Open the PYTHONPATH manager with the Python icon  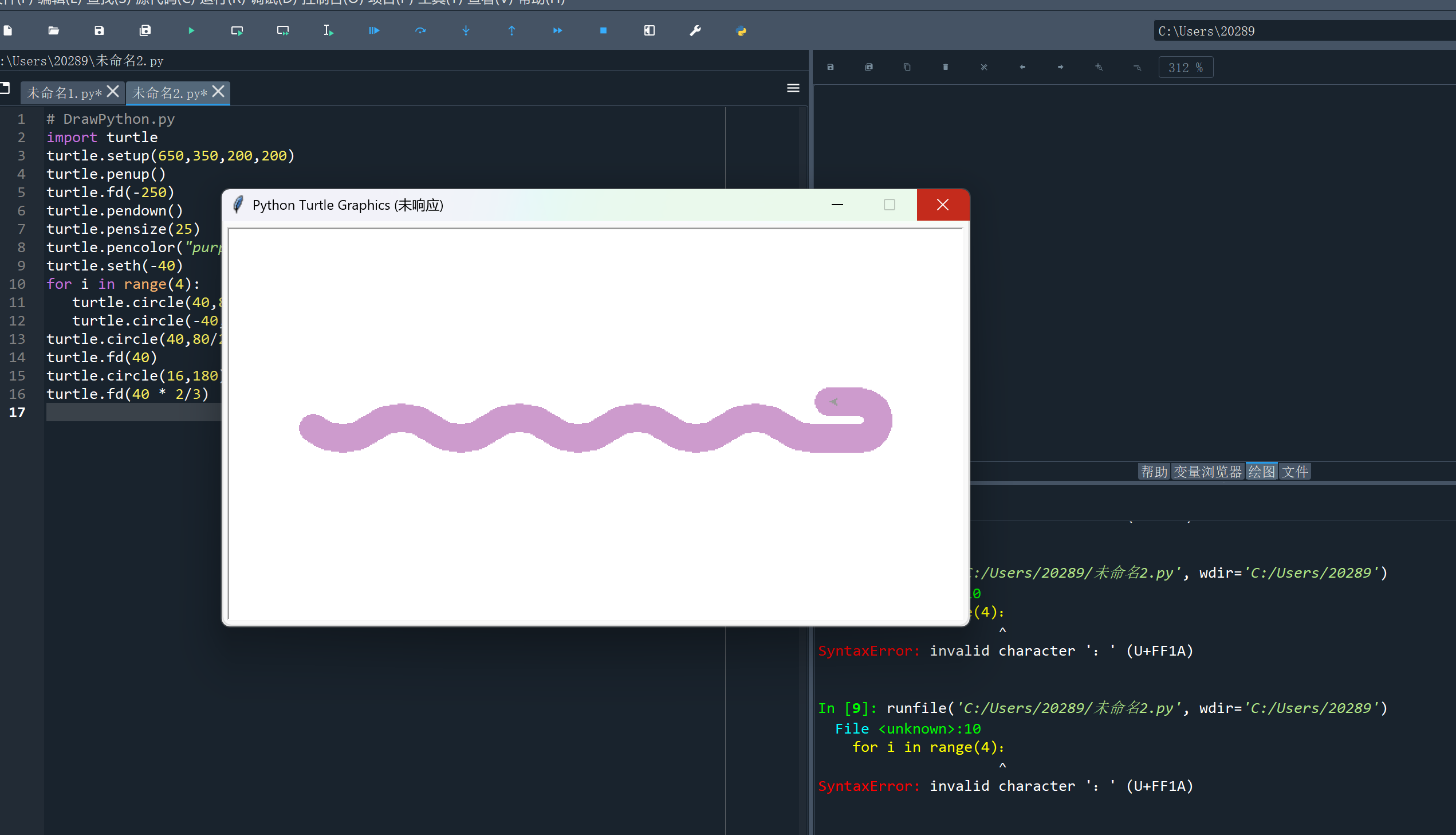coord(741,31)
